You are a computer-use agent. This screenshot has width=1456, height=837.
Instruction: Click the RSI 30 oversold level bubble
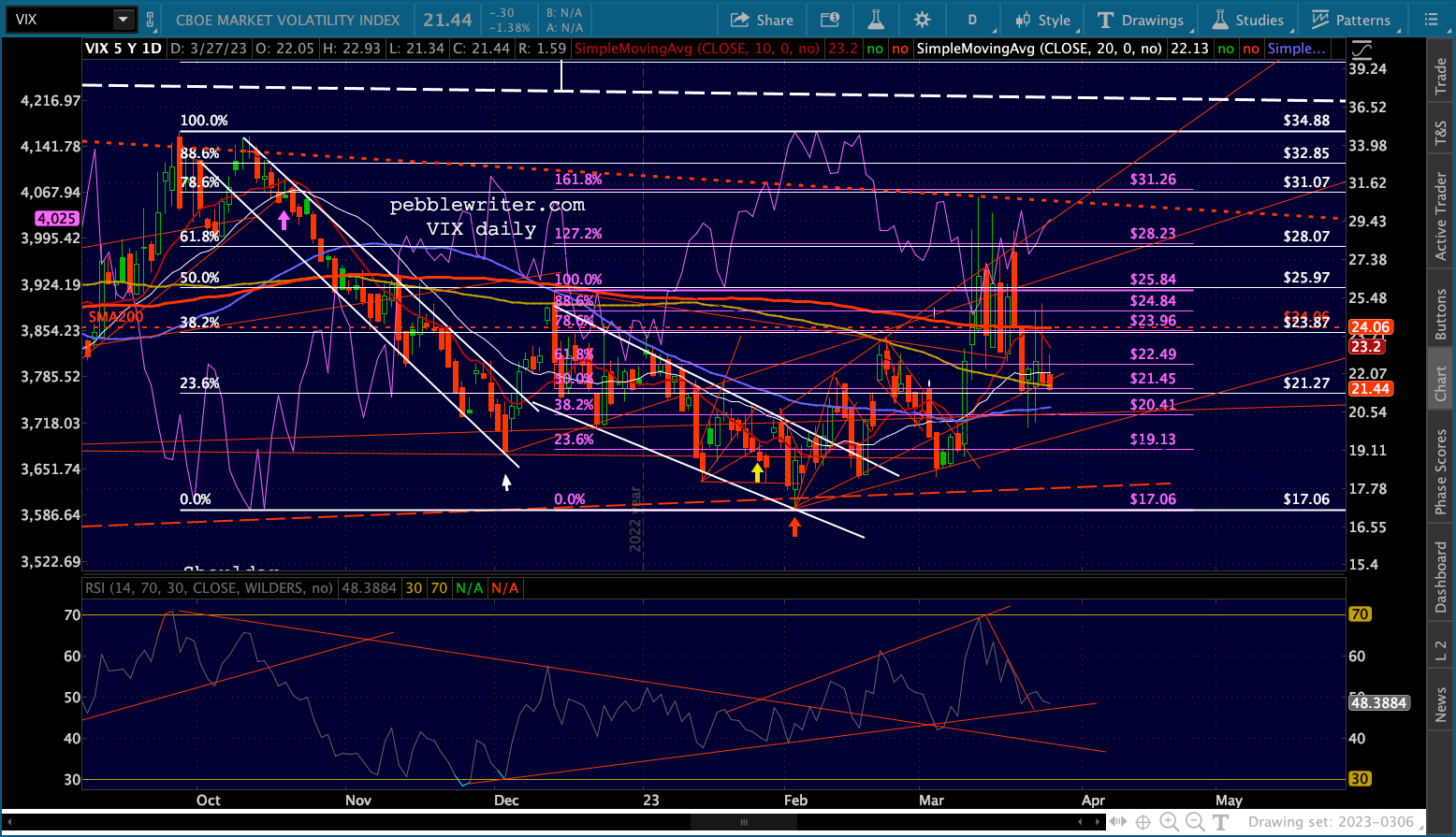pyautogui.click(x=1360, y=779)
